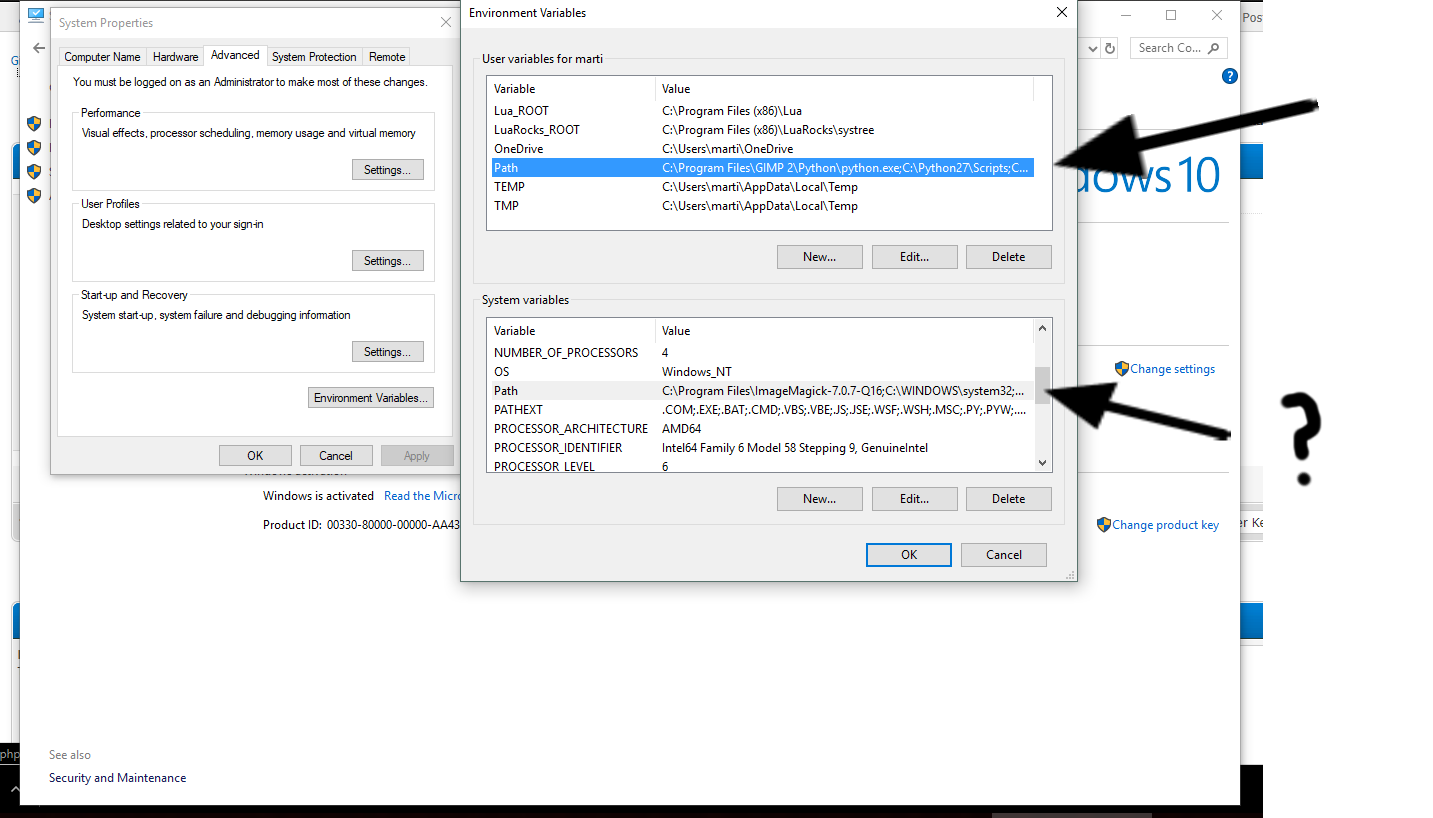This screenshot has width=1433, height=818.
Task: Select the NUMBER_OF_PROCESSORS system variable
Action: (x=761, y=353)
